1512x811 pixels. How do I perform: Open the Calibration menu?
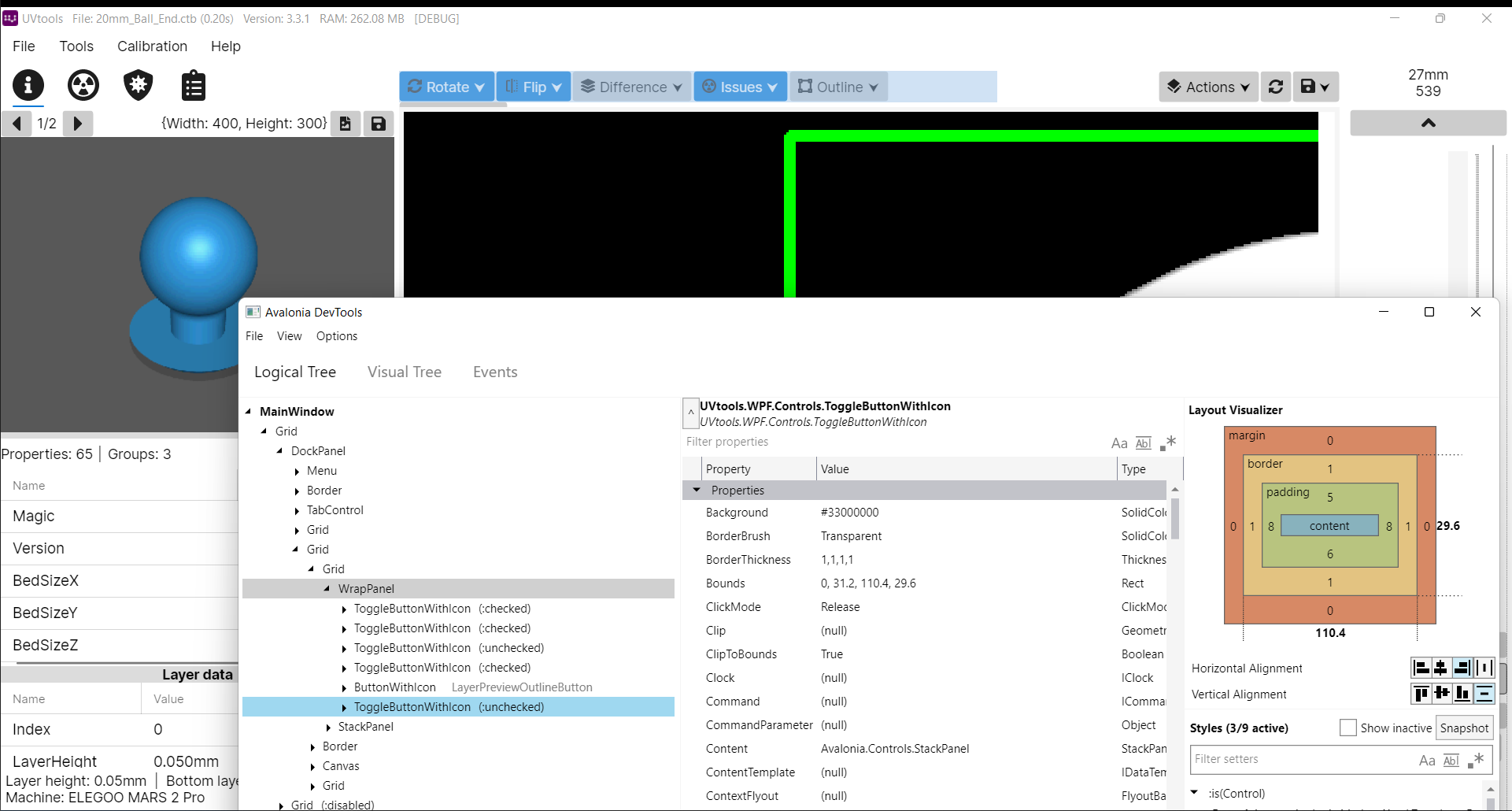152,46
